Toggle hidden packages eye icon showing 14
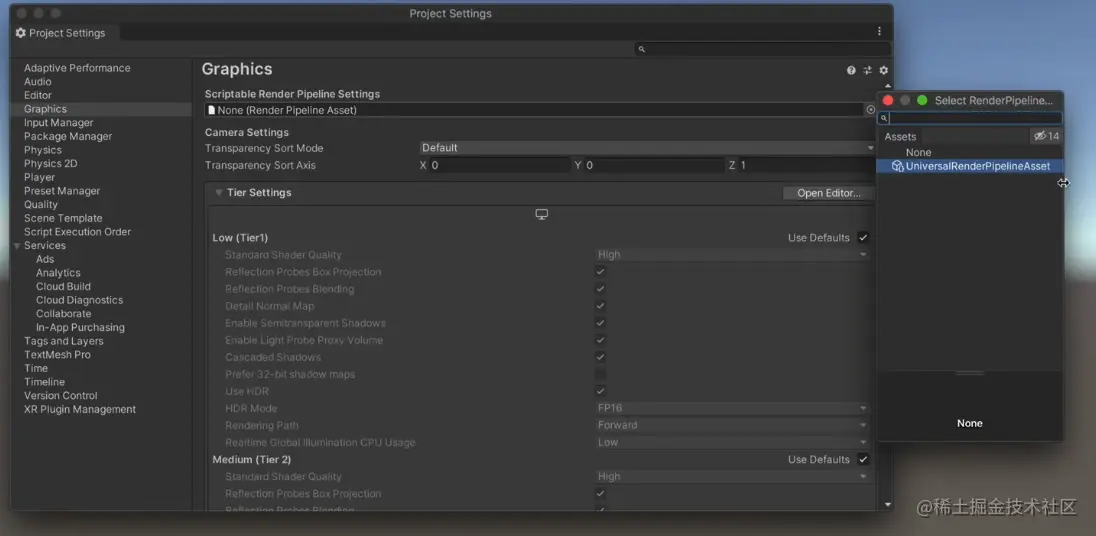The width and height of the screenshot is (1096, 536). pos(1046,136)
